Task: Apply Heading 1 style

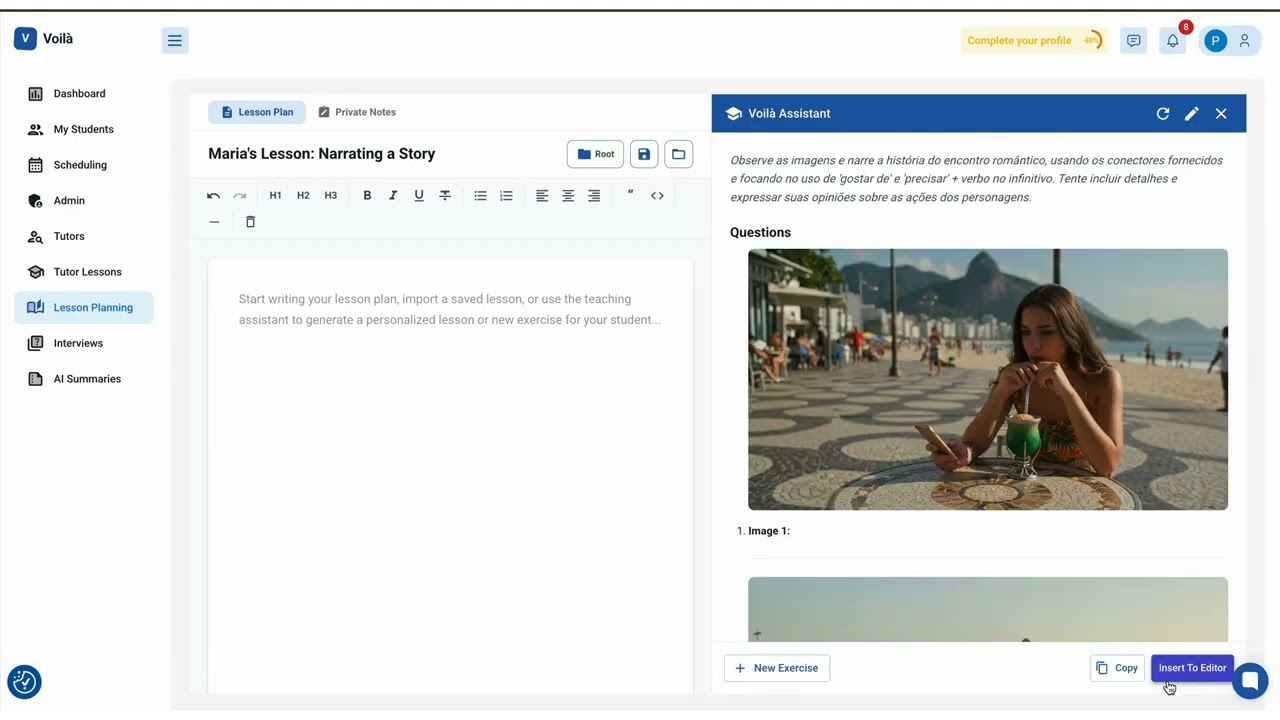Action: point(275,196)
